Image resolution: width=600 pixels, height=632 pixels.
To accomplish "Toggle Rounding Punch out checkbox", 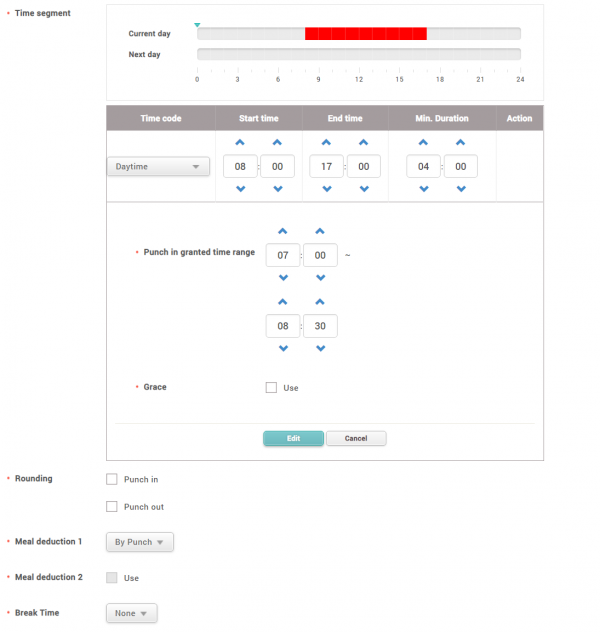I will pyautogui.click(x=112, y=507).
